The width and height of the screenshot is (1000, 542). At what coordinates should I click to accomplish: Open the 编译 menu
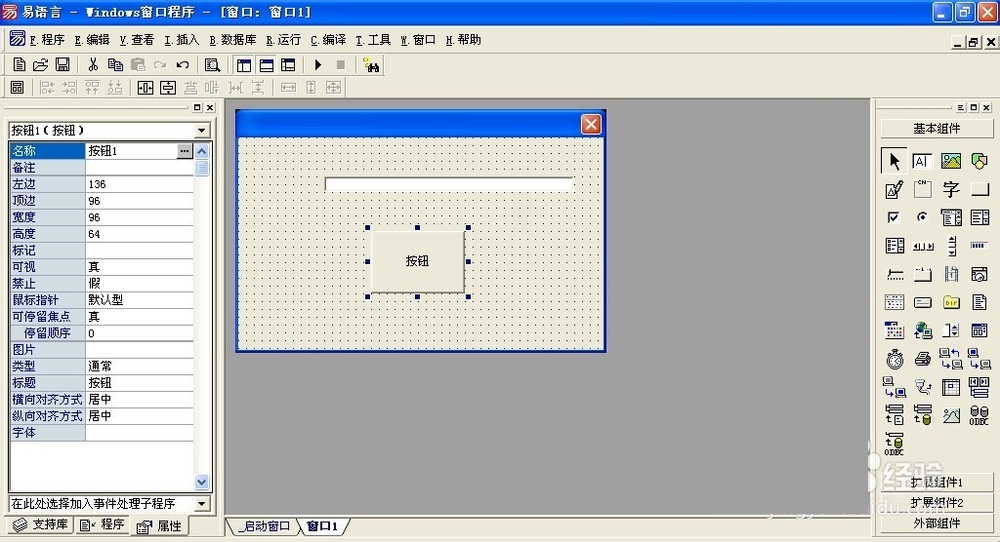pyautogui.click(x=328, y=40)
